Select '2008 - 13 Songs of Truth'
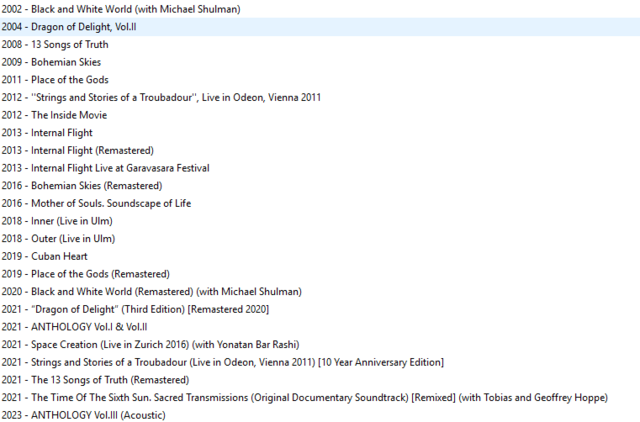 55,44
